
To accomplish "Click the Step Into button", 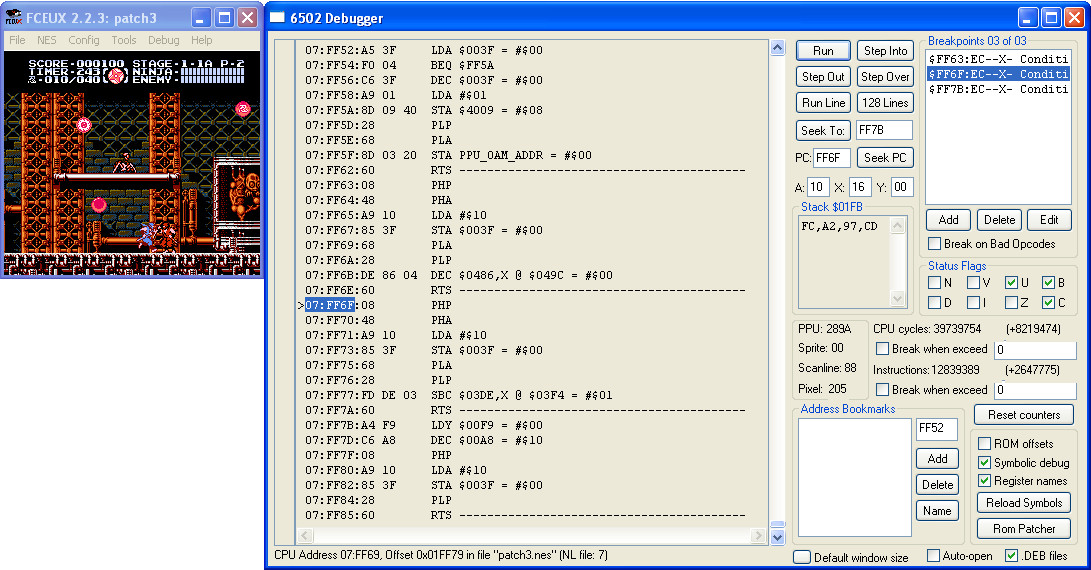I will (x=885, y=51).
